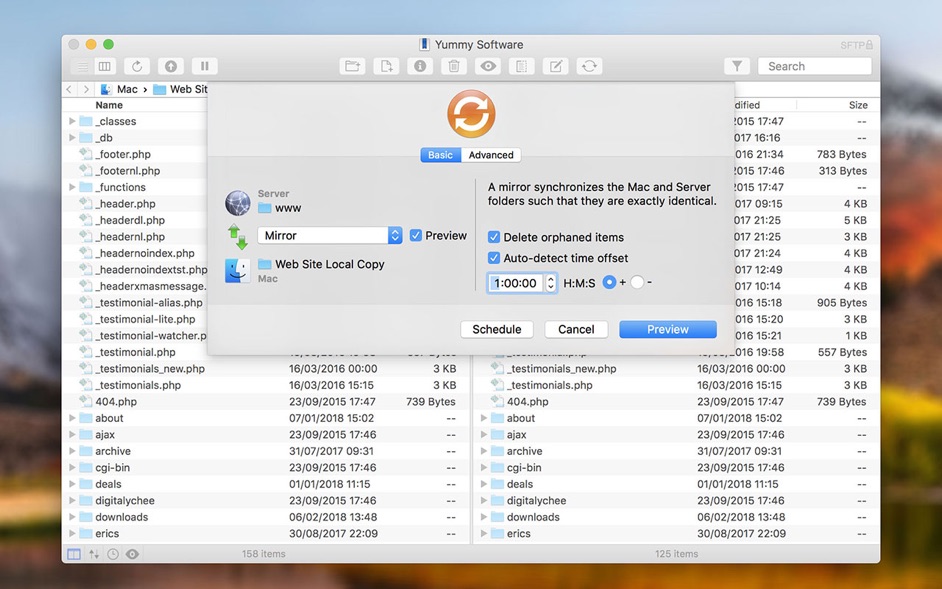Click the upload arrow toolbar icon
The height and width of the screenshot is (589, 942).
pos(171,66)
